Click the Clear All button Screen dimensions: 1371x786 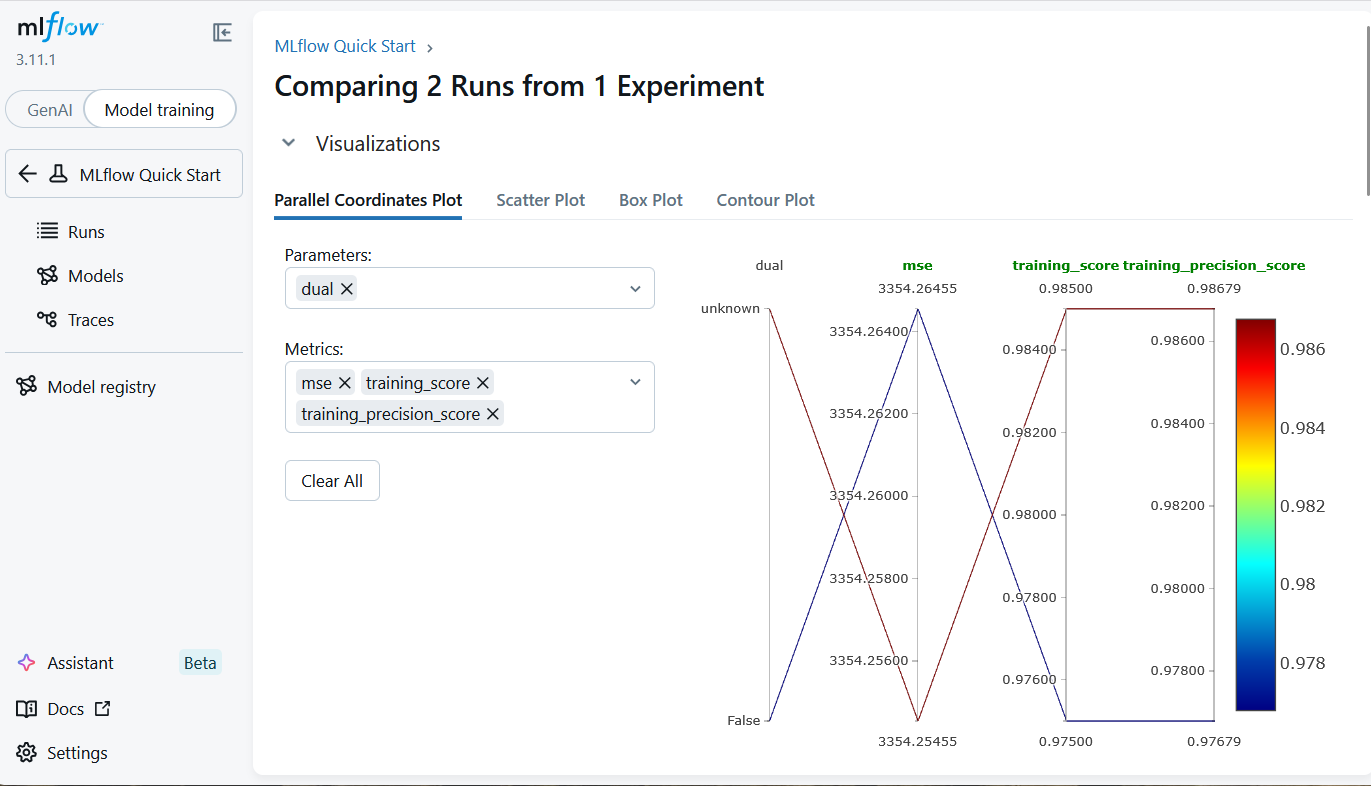click(x=332, y=481)
